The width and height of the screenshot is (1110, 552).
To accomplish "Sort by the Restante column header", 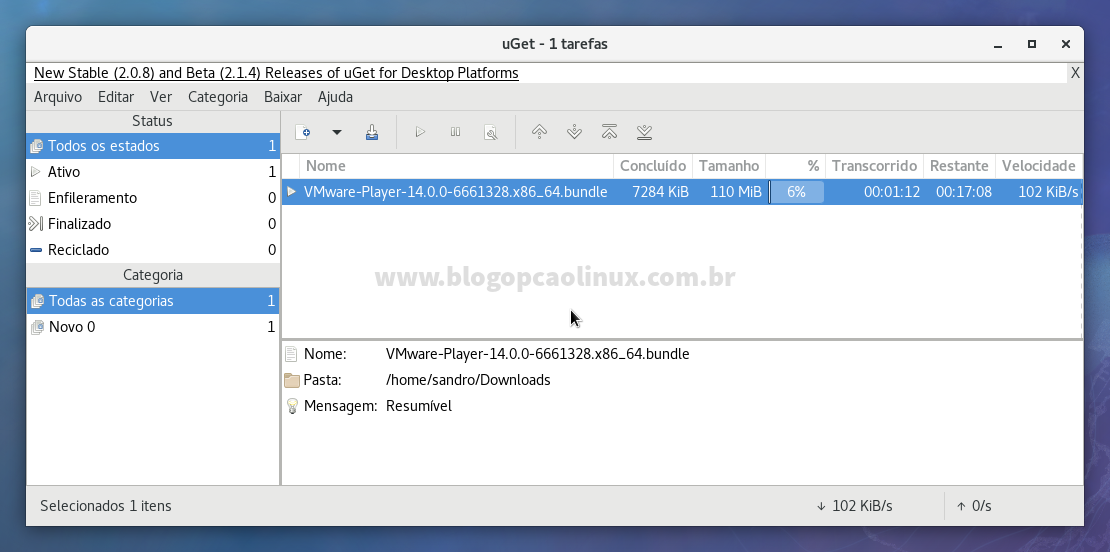I will click(x=959, y=166).
